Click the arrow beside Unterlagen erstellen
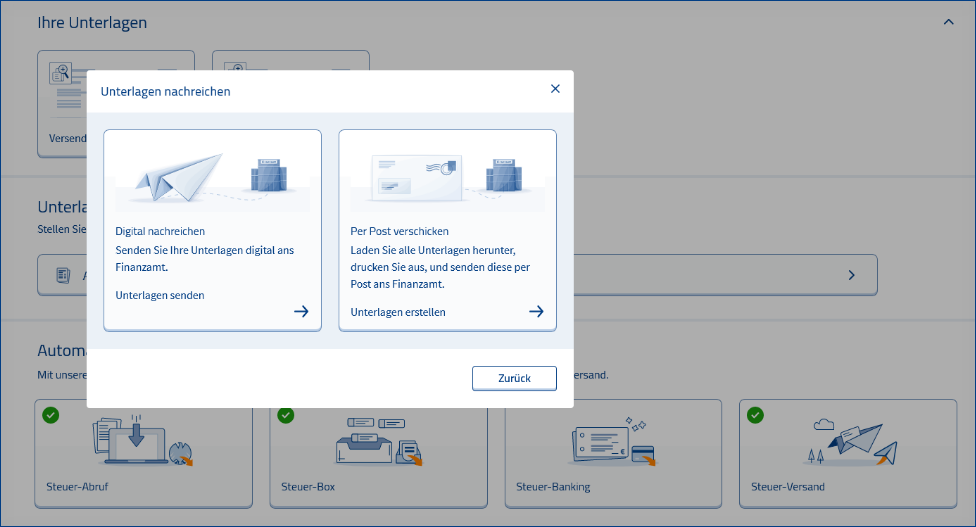The height and width of the screenshot is (527, 976). [x=536, y=311]
